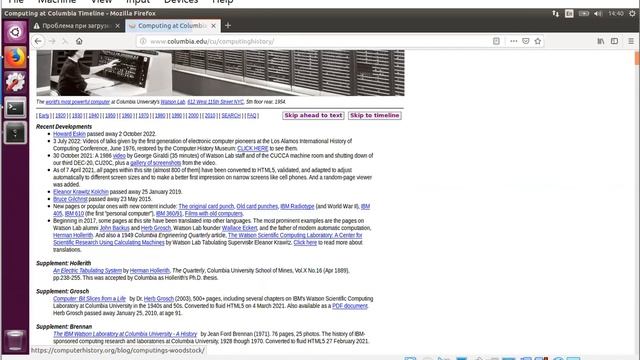
Task: Open the sound volume indicator
Action: click(598, 13)
